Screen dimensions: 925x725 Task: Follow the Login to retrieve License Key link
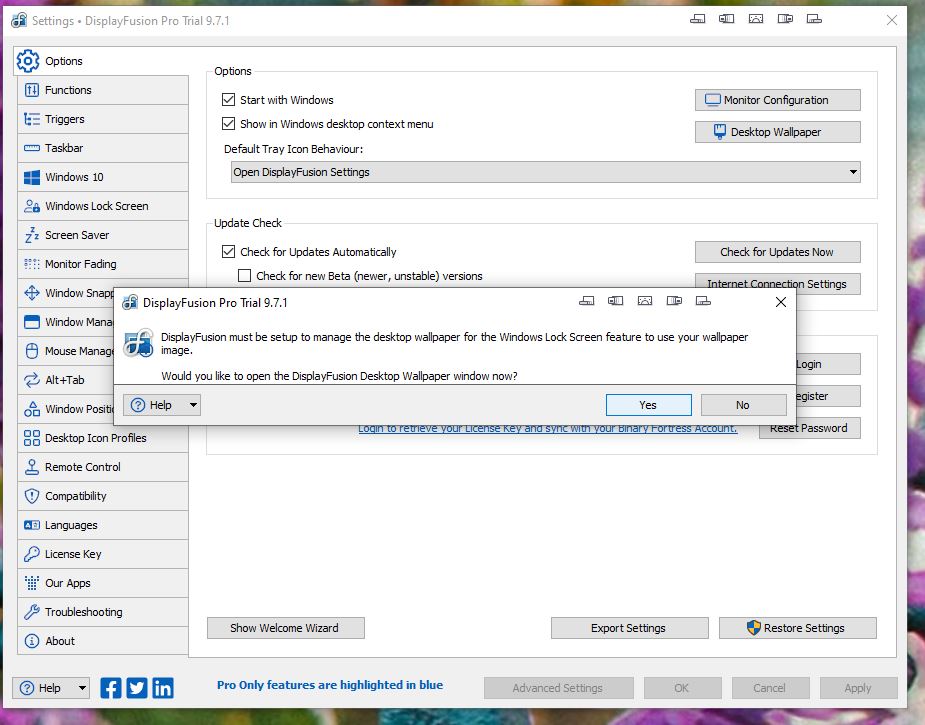[x=548, y=429]
